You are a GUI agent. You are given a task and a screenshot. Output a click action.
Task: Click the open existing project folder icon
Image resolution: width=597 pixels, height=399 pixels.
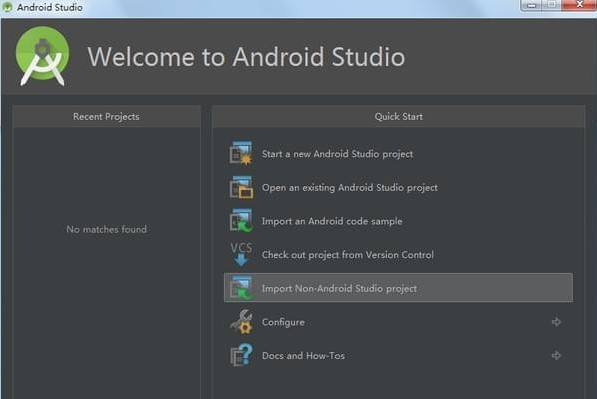click(x=241, y=187)
